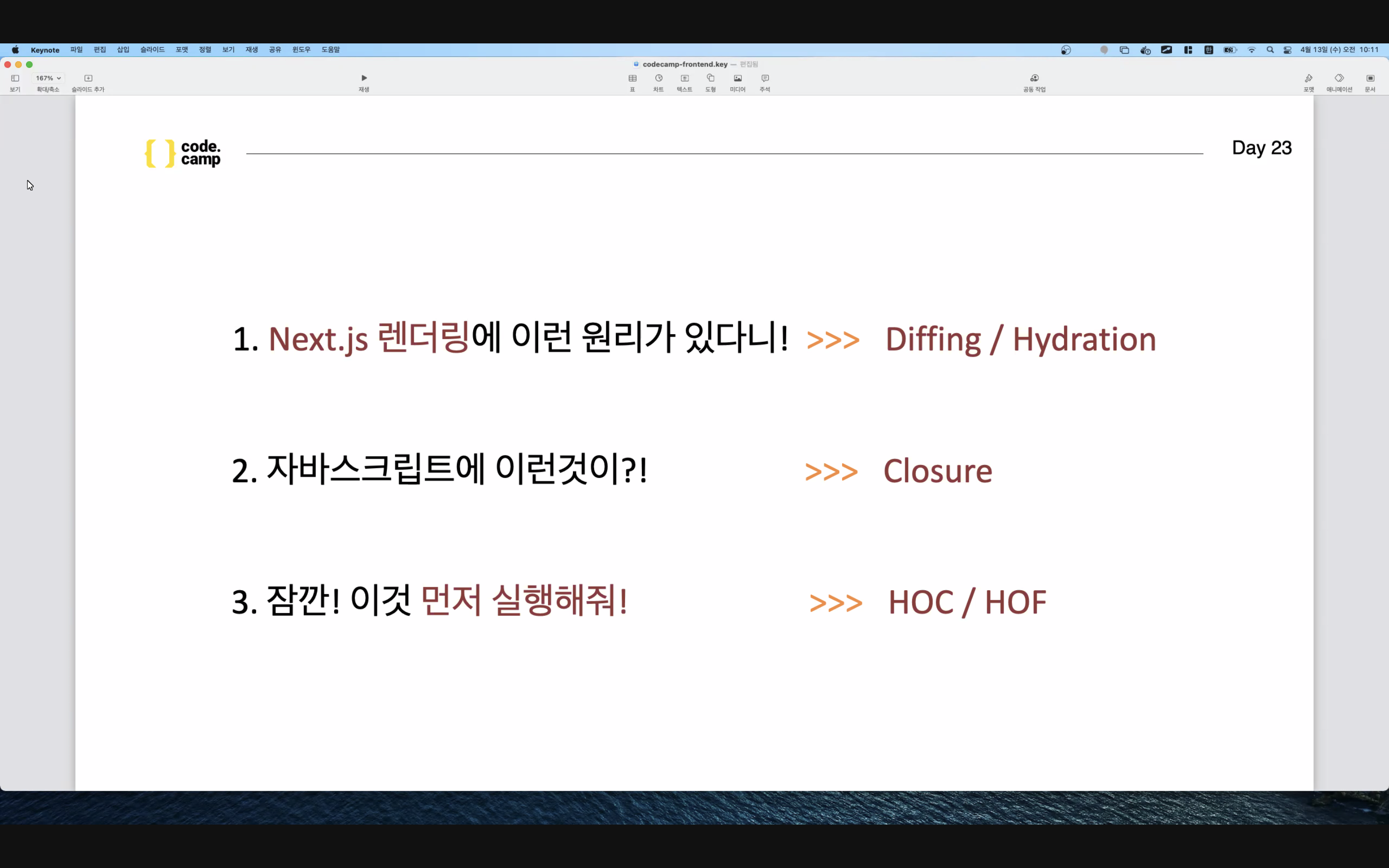Screen dimensions: 1389x868
Task: Expand document title codecamp-frontend.key menu
Action: coord(684,64)
